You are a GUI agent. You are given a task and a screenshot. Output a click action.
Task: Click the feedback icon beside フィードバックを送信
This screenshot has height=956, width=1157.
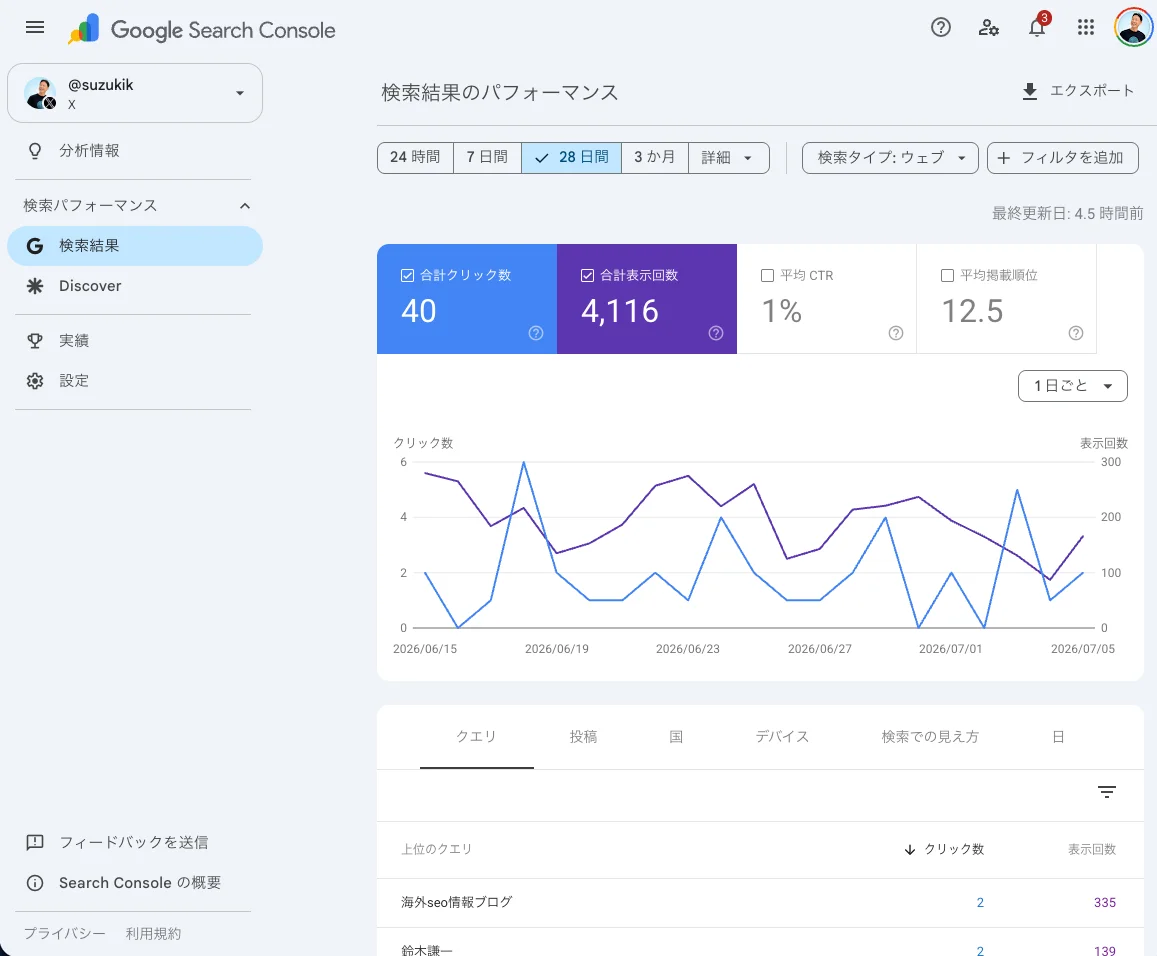[35, 842]
